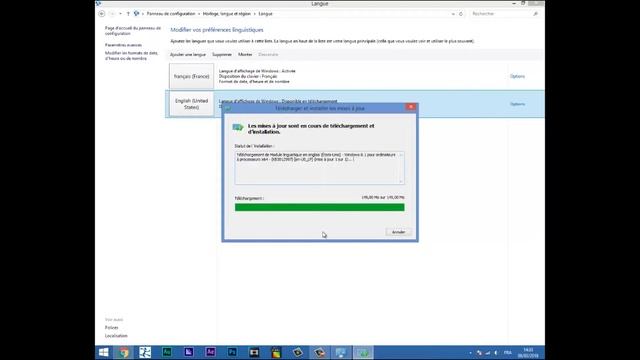Image resolution: width=640 pixels, height=360 pixels.
Task: Open Paramètres avancés link
Action: click(123, 45)
